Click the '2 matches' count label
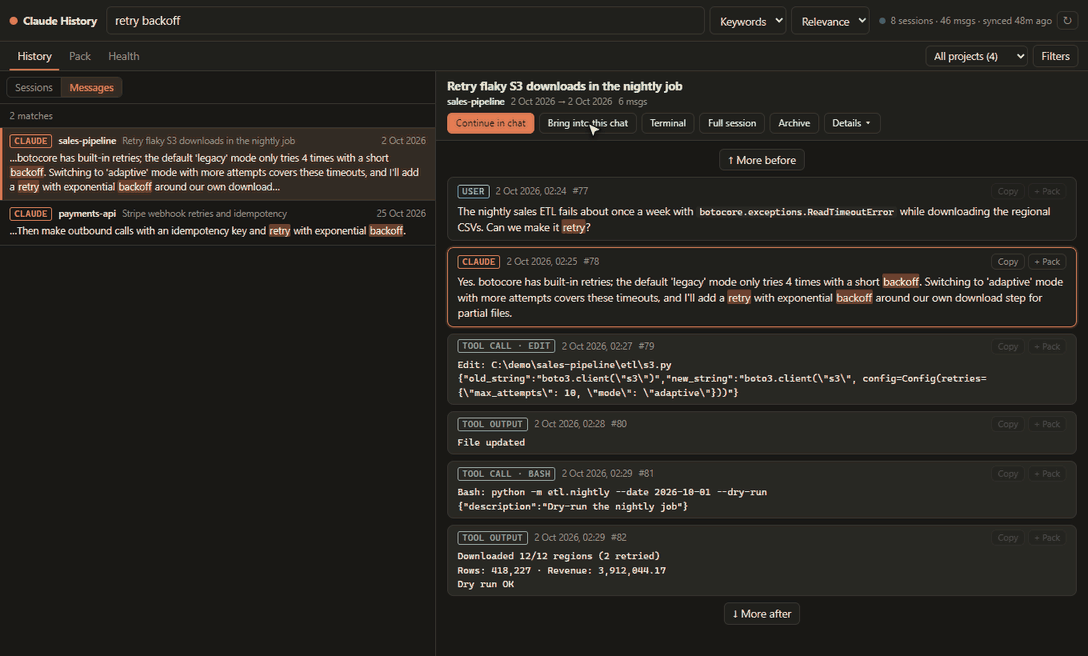Viewport: 1088px width, 656px height. [31, 116]
